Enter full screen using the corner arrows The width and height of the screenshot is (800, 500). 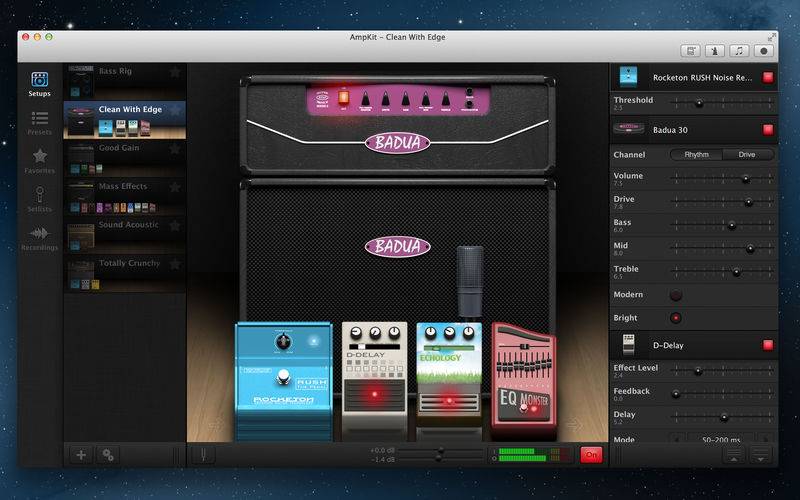pos(771,37)
